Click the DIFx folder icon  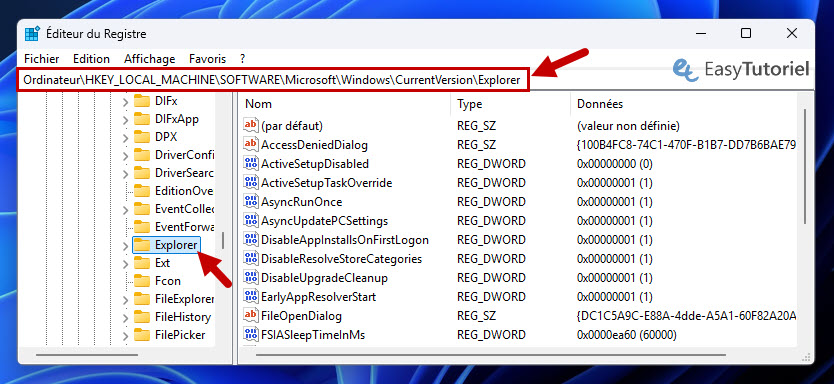(141, 101)
